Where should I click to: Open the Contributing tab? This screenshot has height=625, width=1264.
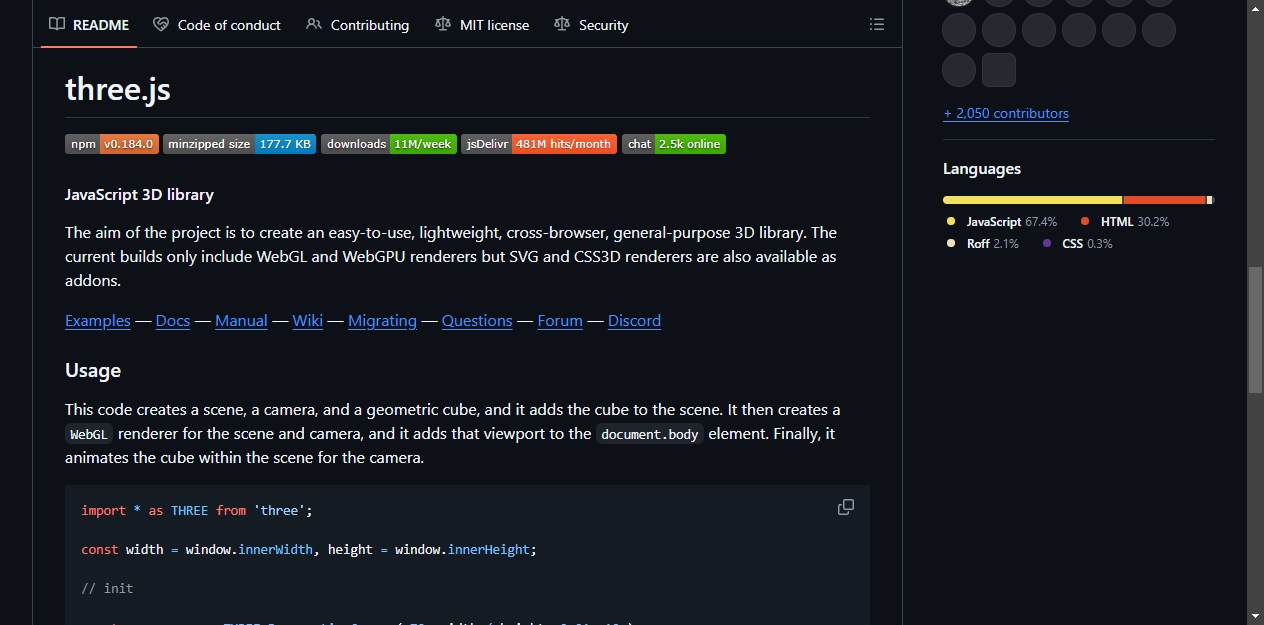(358, 25)
